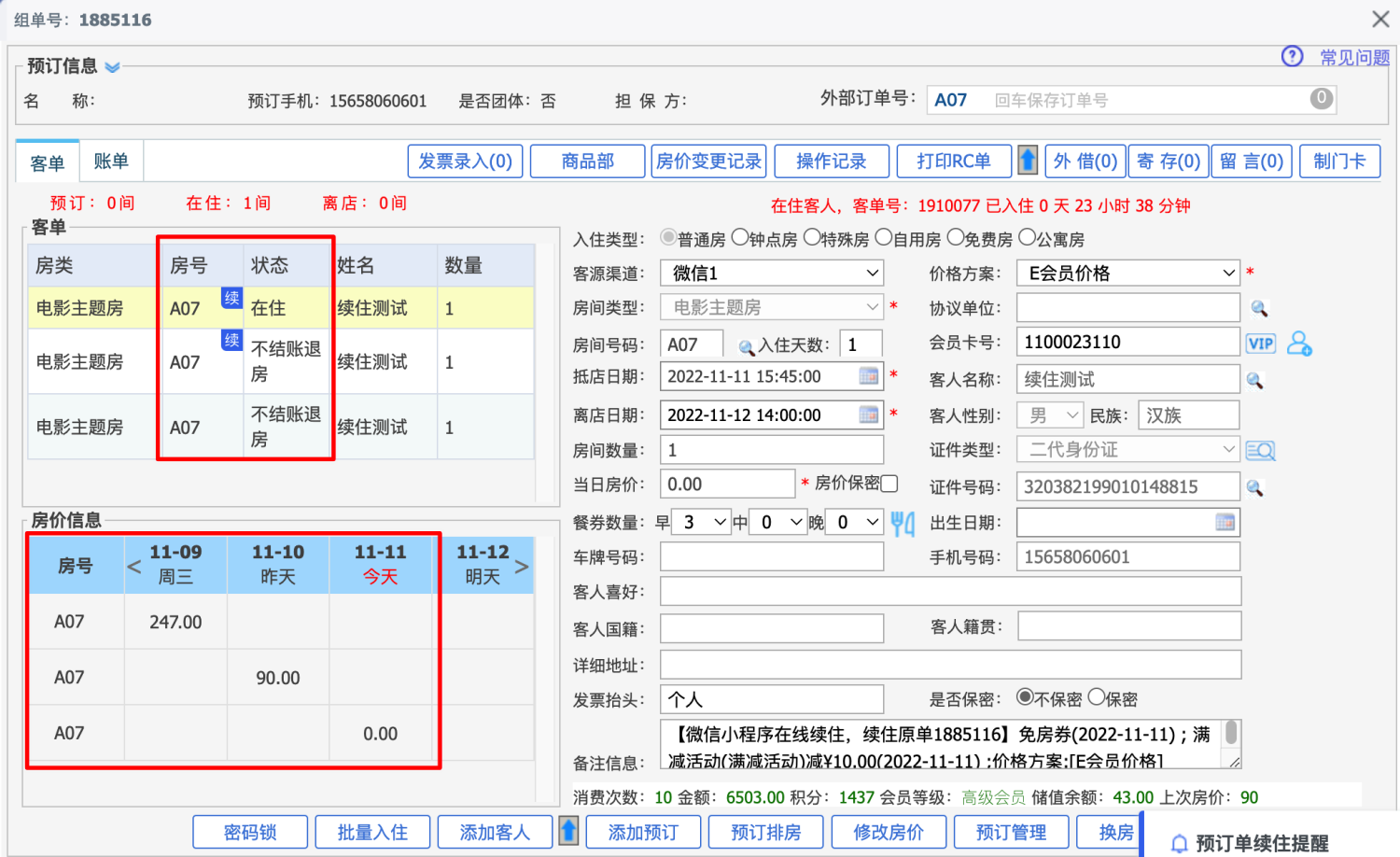The height and width of the screenshot is (857, 1400).
Task: Select 保密 privacy option
Action: tap(1097, 696)
